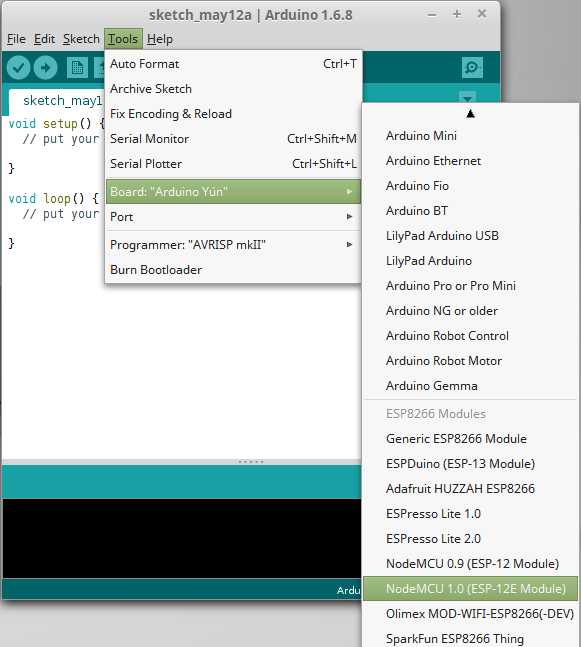Click the void setup() code line
The image size is (581, 647).
(x=57, y=123)
